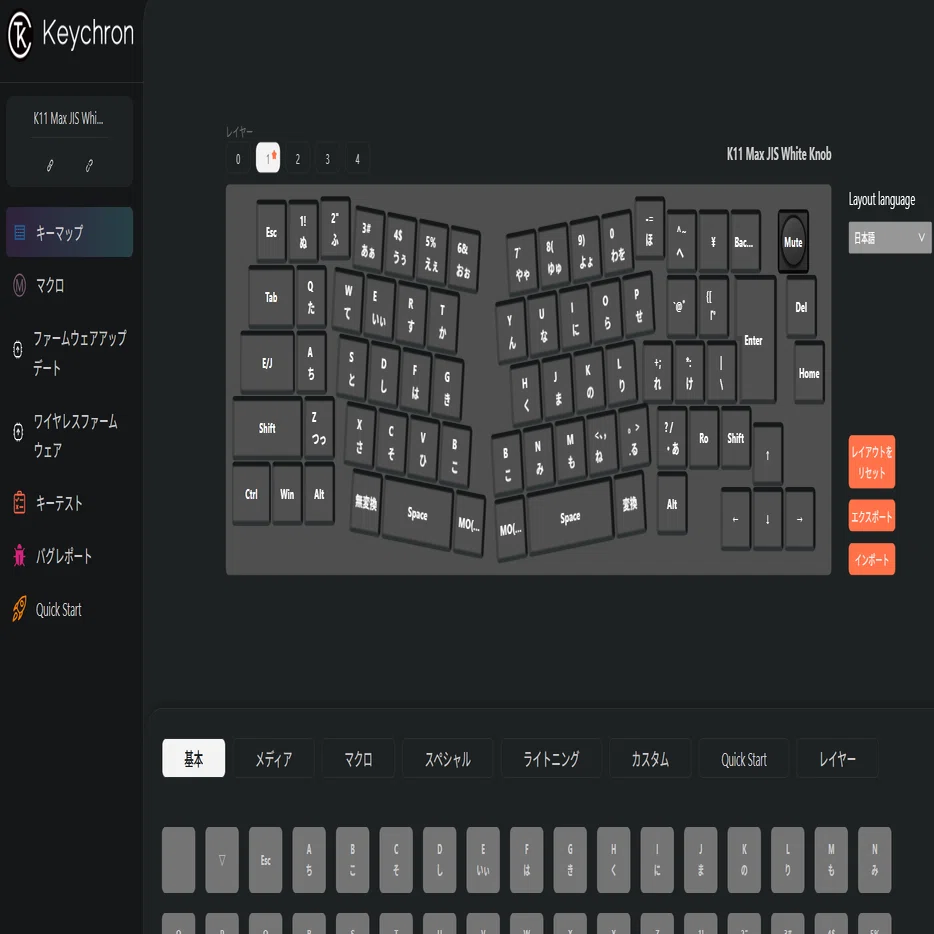Select the up arrow key

click(x=767, y=455)
